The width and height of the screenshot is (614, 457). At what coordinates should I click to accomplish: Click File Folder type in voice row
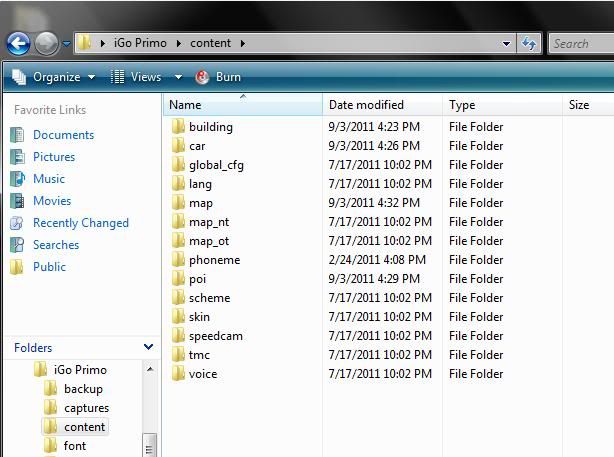(476, 374)
